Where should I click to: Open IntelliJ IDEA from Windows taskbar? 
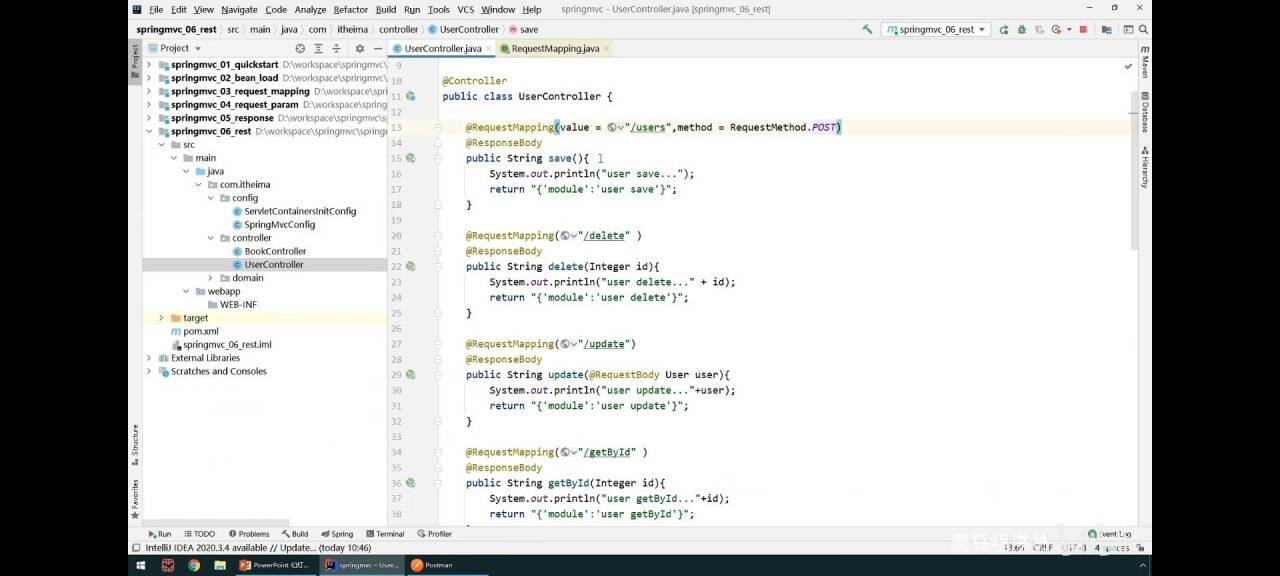[364, 565]
